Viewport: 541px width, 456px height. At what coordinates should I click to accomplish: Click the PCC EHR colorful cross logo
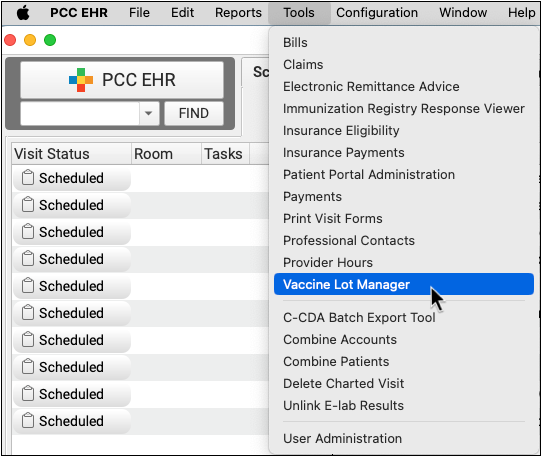(x=81, y=80)
